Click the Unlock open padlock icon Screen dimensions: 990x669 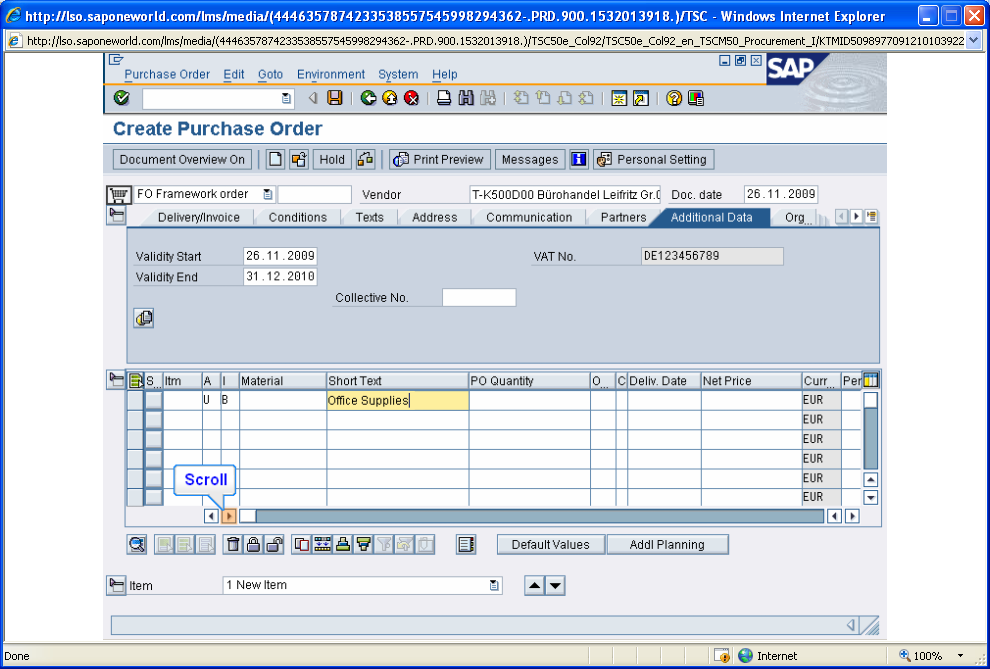click(274, 544)
